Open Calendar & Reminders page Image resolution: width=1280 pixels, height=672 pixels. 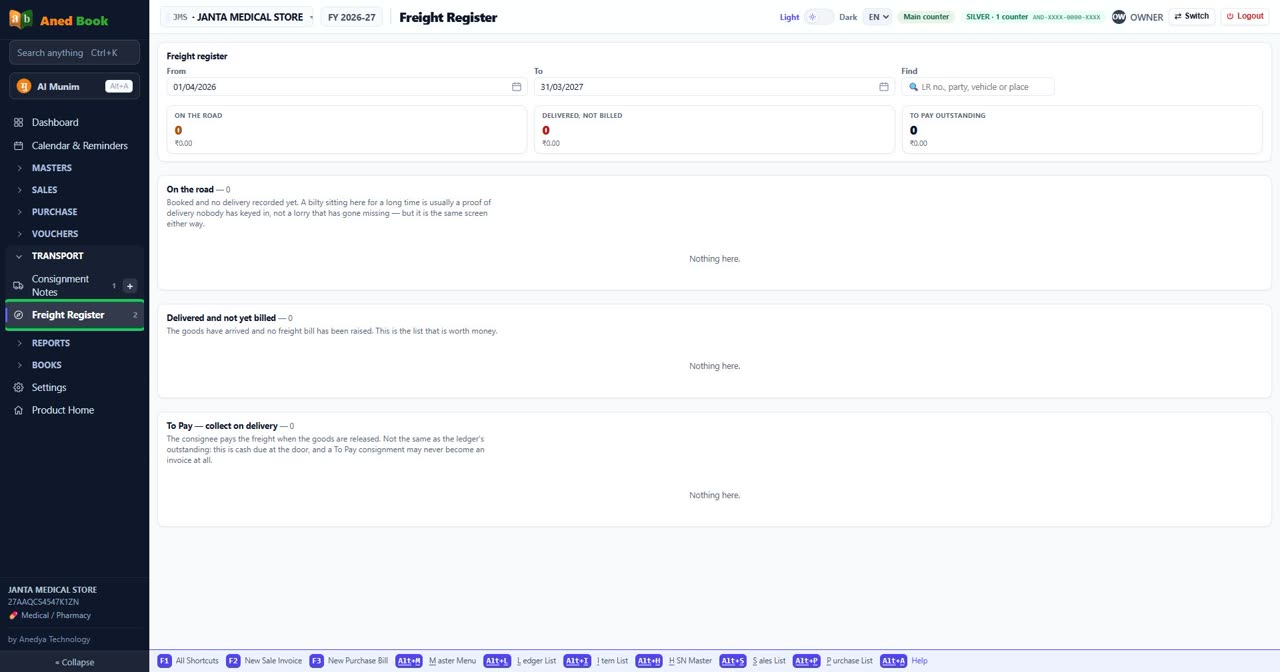[x=75, y=146]
